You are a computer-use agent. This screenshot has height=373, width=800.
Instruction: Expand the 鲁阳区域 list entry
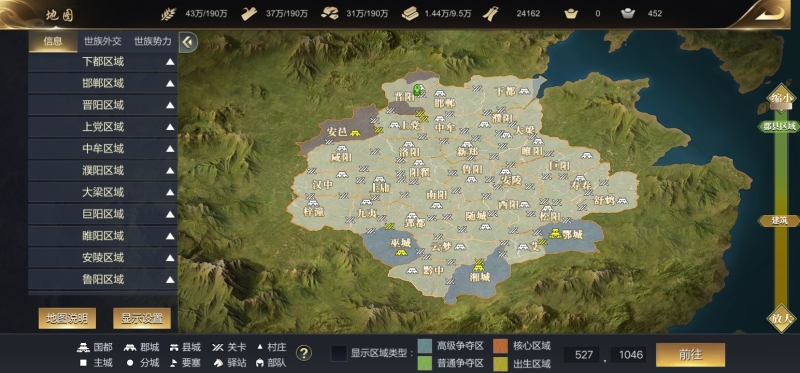pos(103,279)
